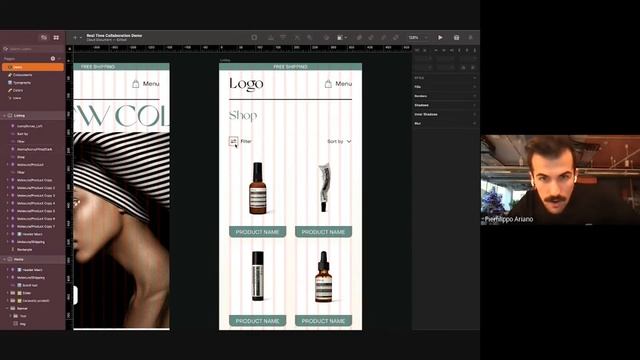Screen dimensions: 640x360
Task: Add a new page with plus icon
Action: (x=53, y=59)
